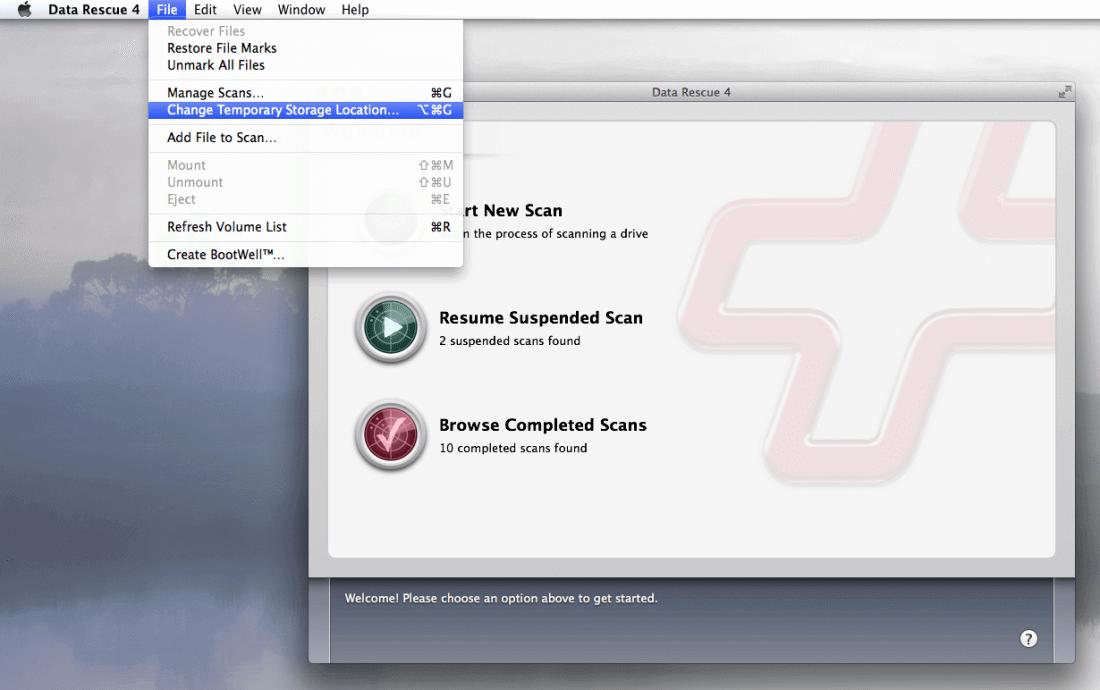Click "Restore File Marks" in the menu
Screen dimensions: 1100x690
(220, 48)
